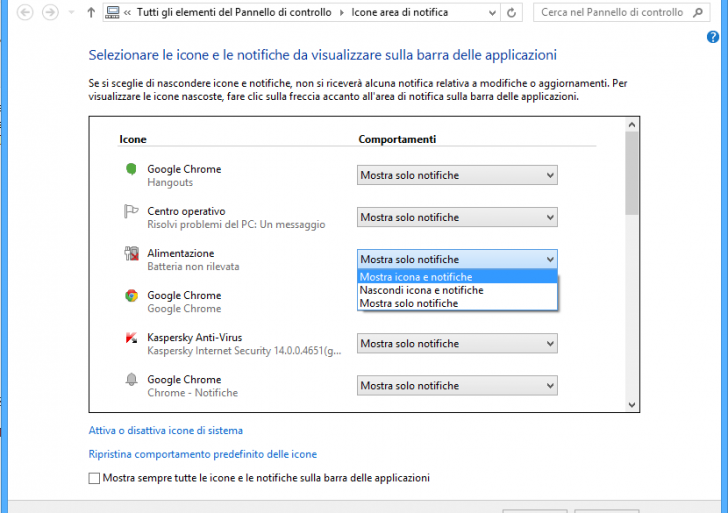Click the 'Hangouts' subtitle text
The width and height of the screenshot is (728, 513).
(170, 182)
